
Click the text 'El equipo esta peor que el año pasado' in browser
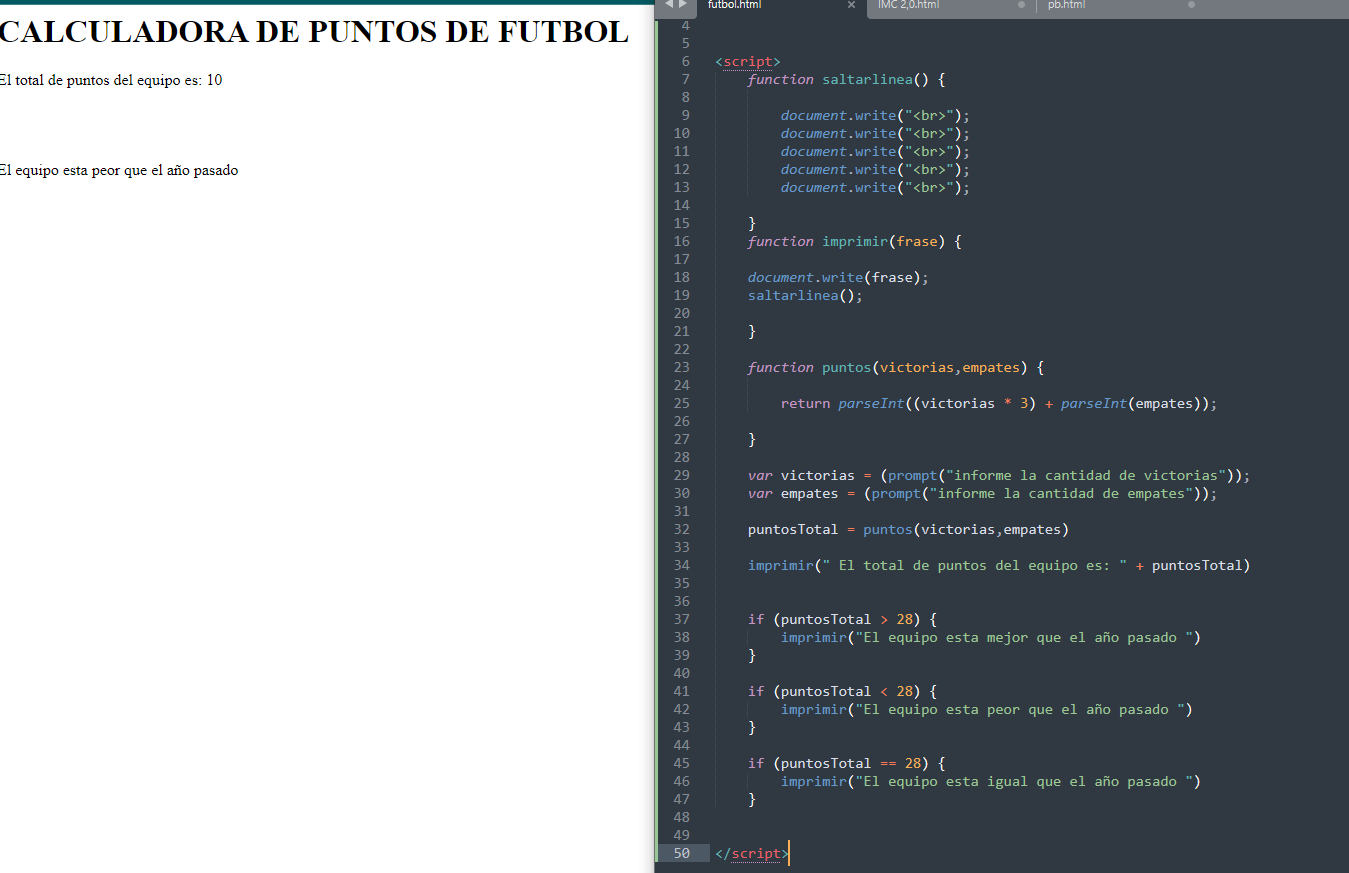119,170
